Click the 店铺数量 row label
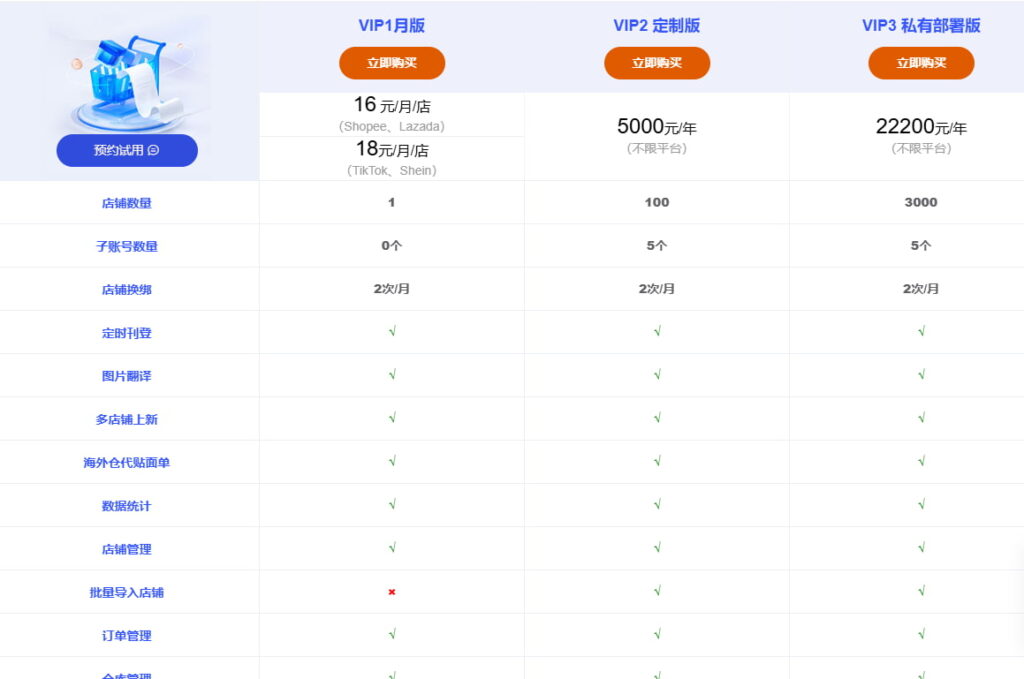The image size is (1024, 679). pyautogui.click(x=127, y=202)
